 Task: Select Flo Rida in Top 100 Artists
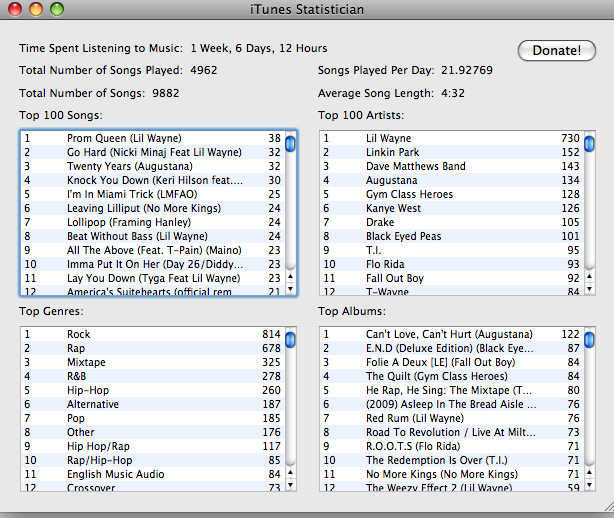click(452, 264)
